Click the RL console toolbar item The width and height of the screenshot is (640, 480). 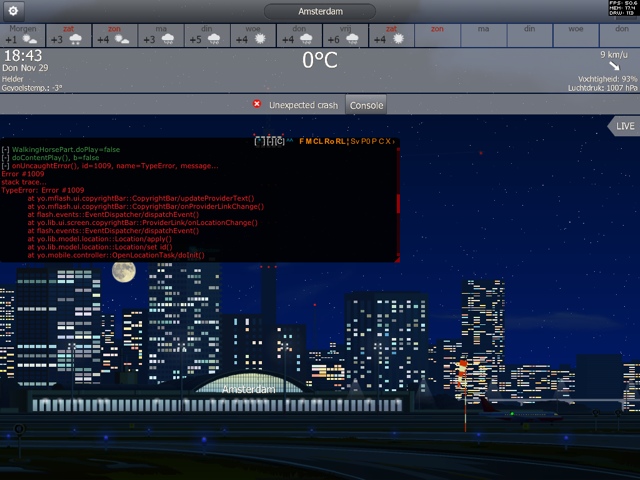pos(340,141)
